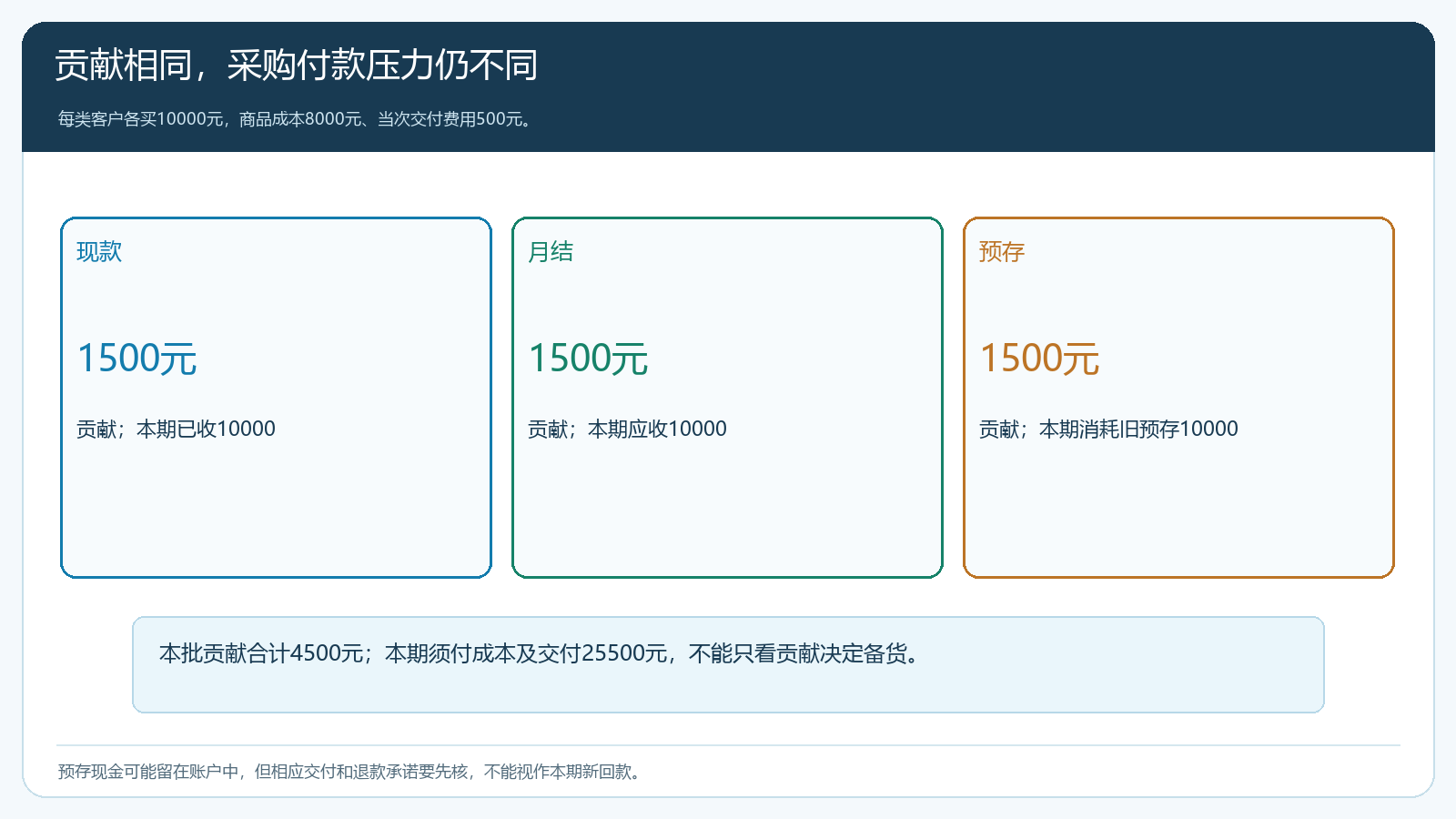
Task: Click the 月结 card heading
Action: (x=551, y=252)
